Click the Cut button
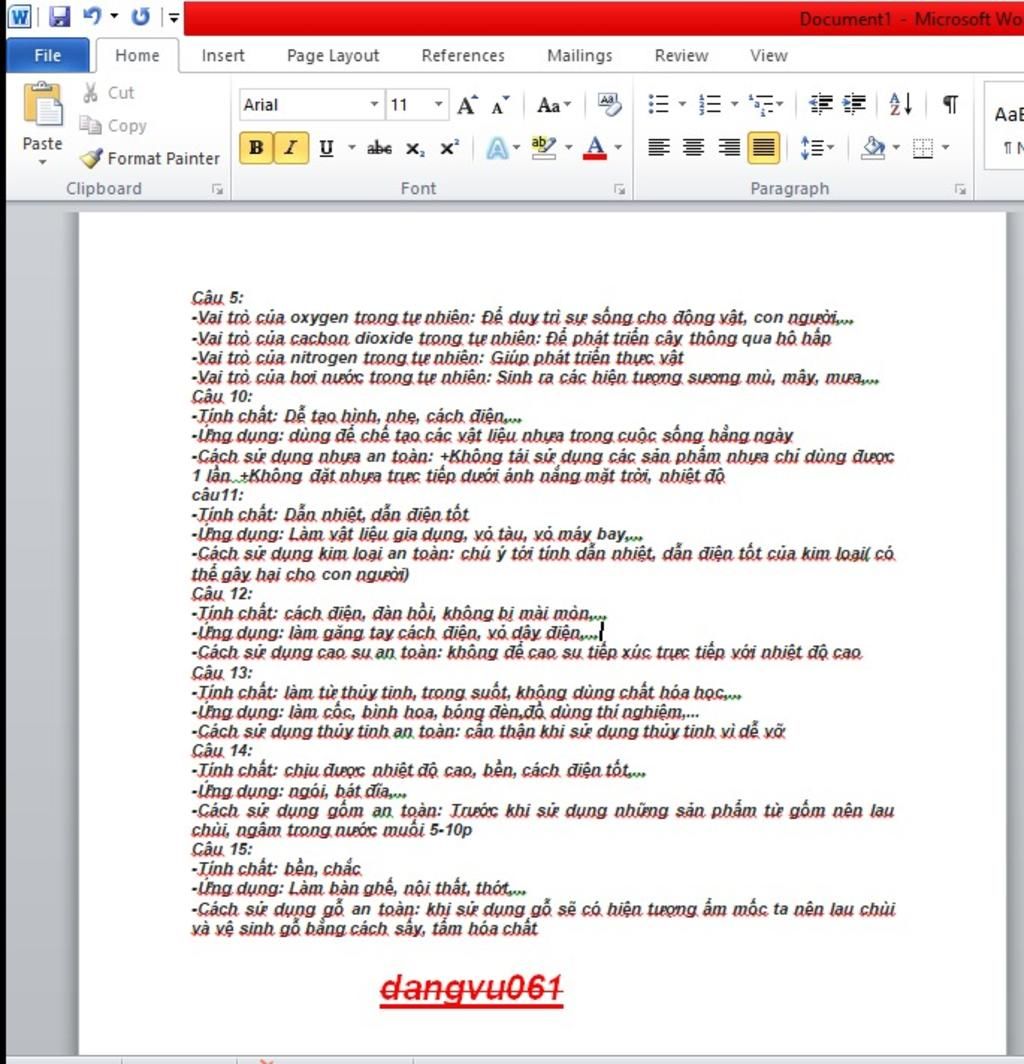This screenshot has height=1064, width=1024. tap(109, 92)
